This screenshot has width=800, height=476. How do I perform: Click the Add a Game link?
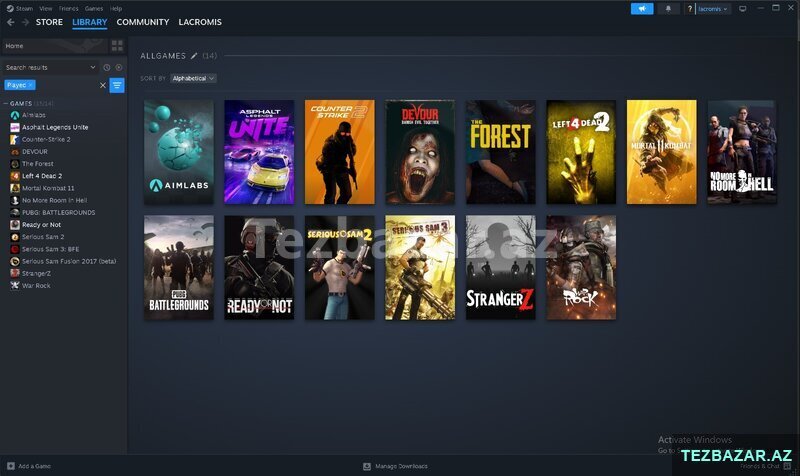35,466
